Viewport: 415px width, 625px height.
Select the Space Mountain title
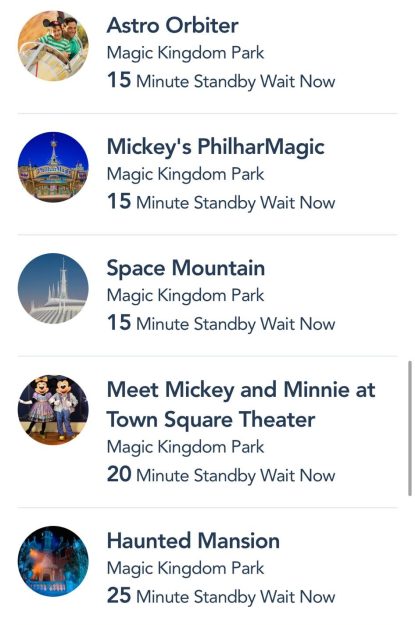(186, 268)
